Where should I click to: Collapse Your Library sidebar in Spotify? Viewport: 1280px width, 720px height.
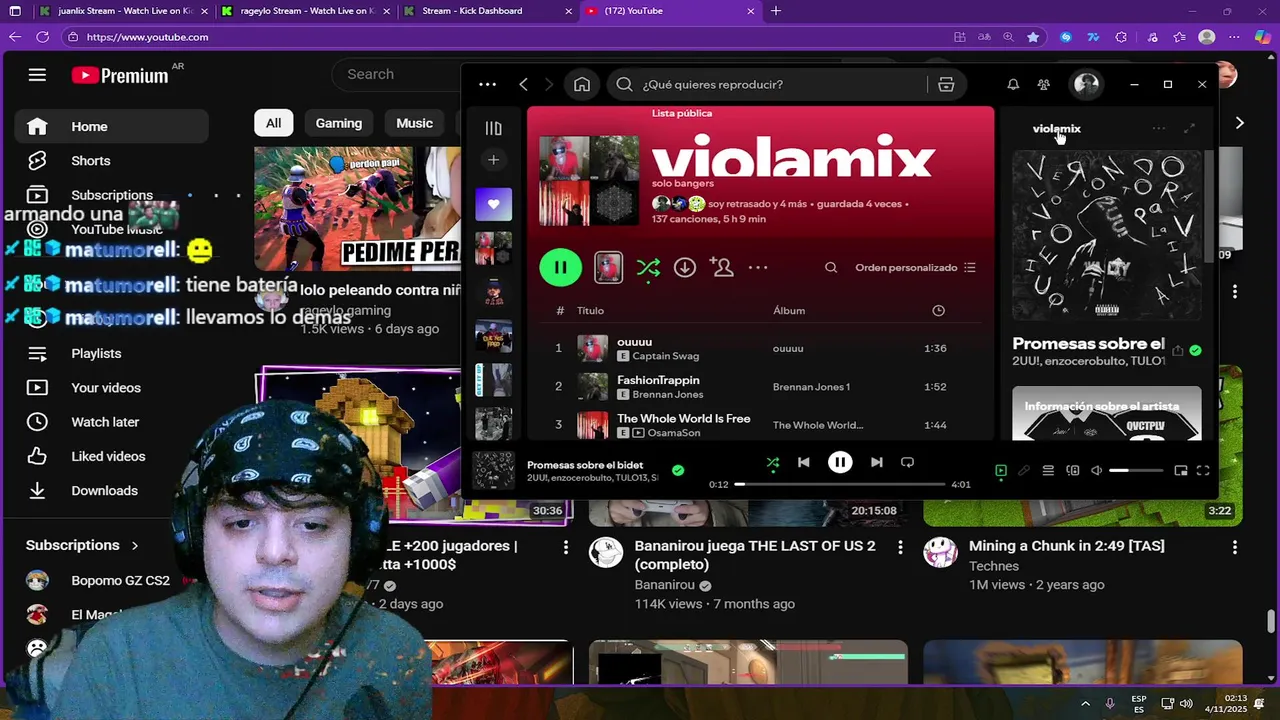click(493, 128)
